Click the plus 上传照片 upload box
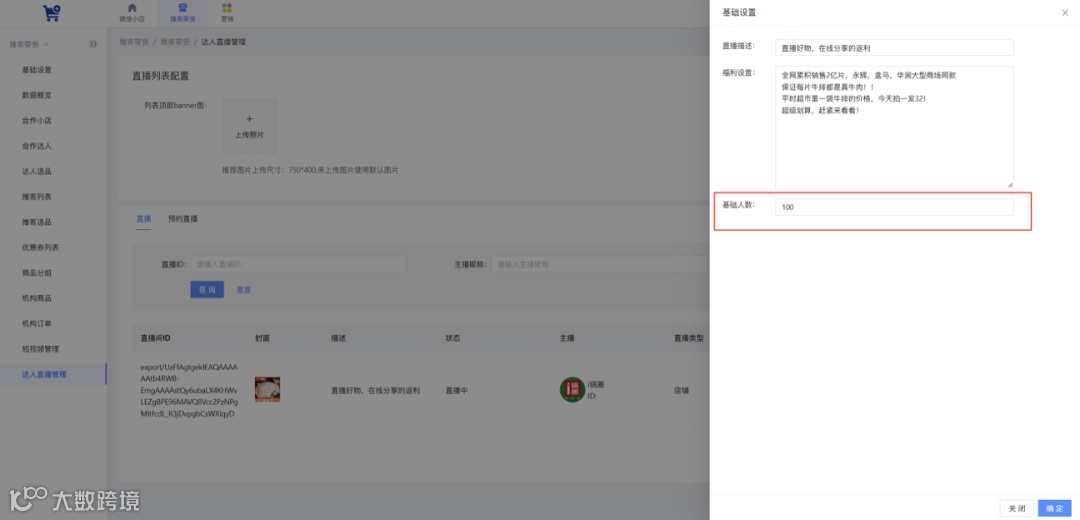The height and width of the screenshot is (520, 1080). click(249, 127)
